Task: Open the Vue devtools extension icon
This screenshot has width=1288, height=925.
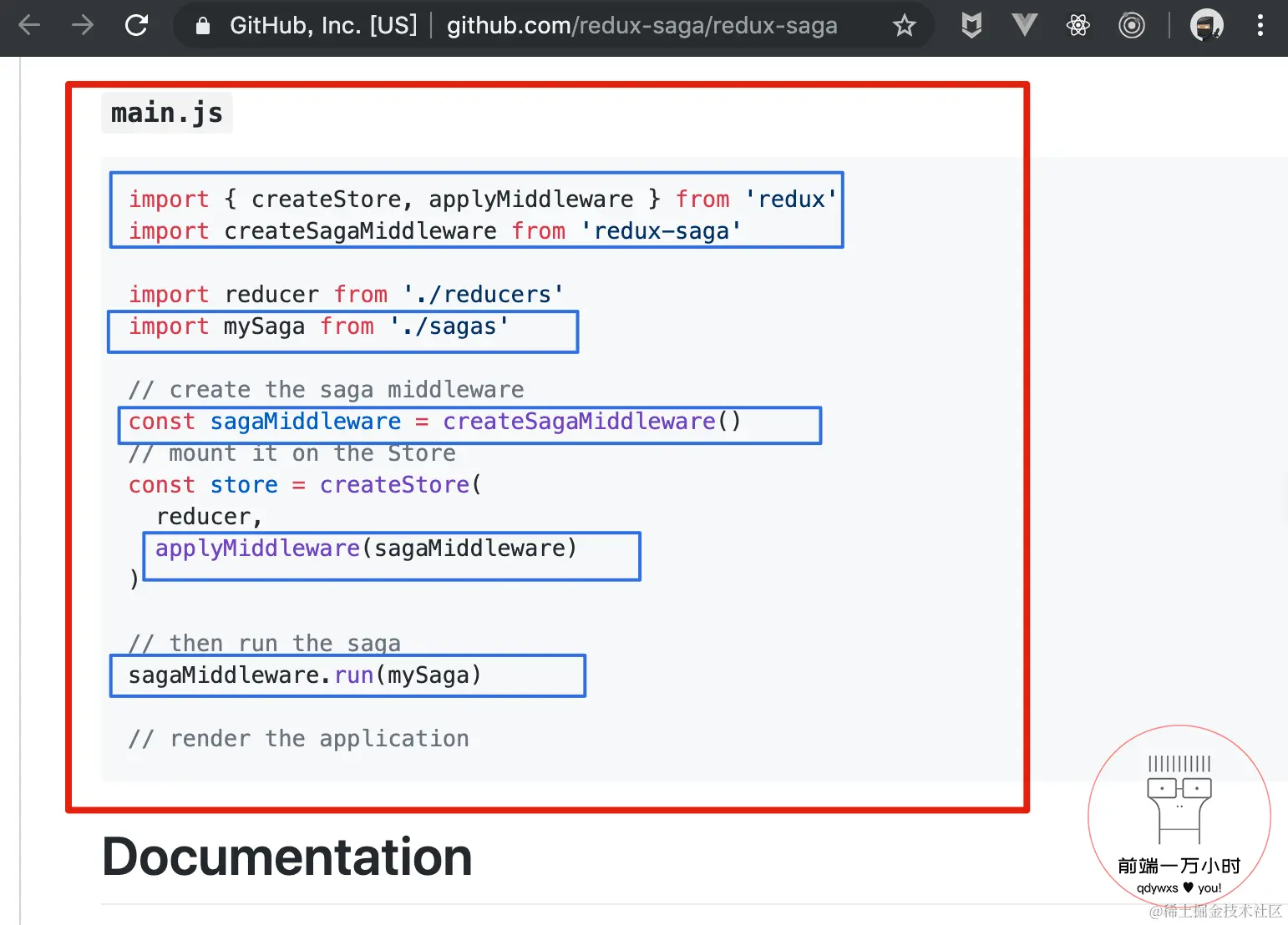Action: [1024, 26]
